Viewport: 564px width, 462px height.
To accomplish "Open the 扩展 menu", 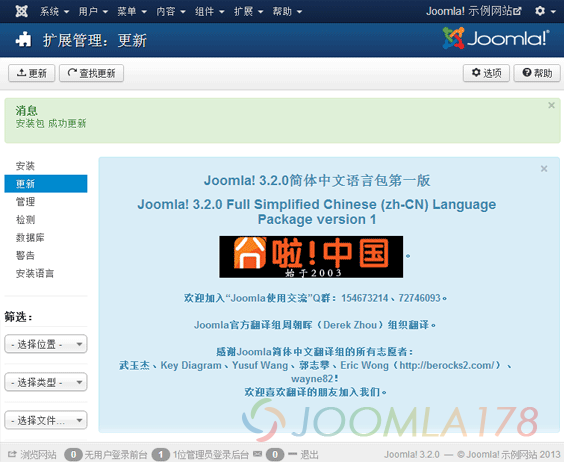I will [249, 12].
